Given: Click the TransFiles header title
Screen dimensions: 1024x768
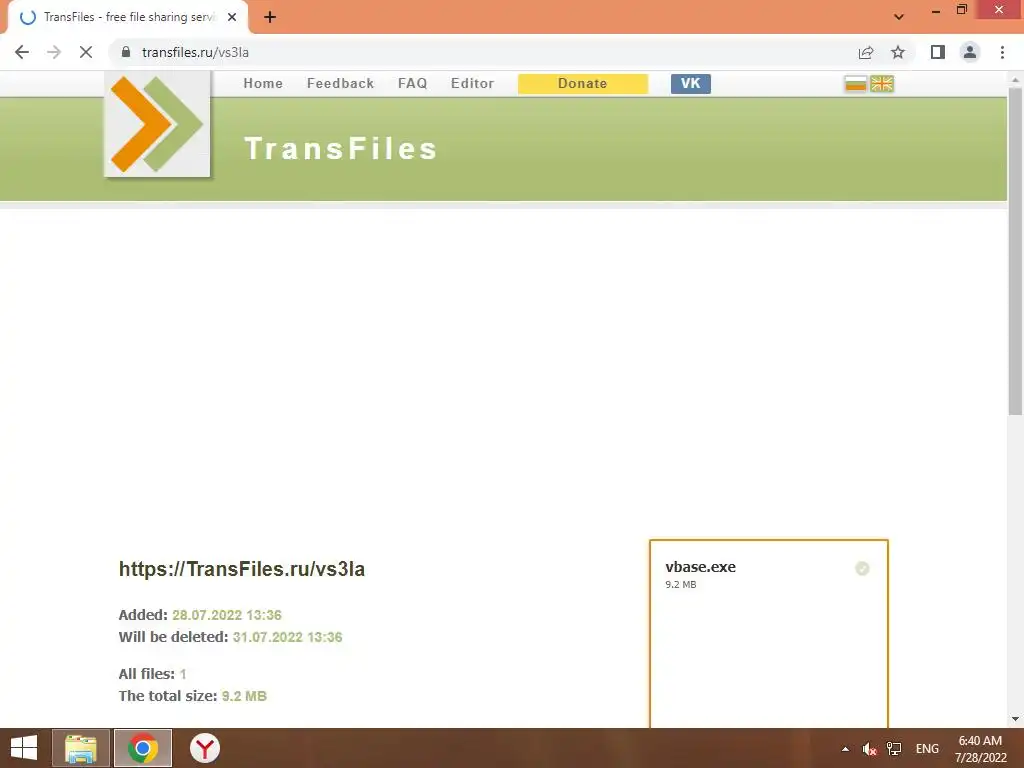Looking at the screenshot, I should (341, 148).
